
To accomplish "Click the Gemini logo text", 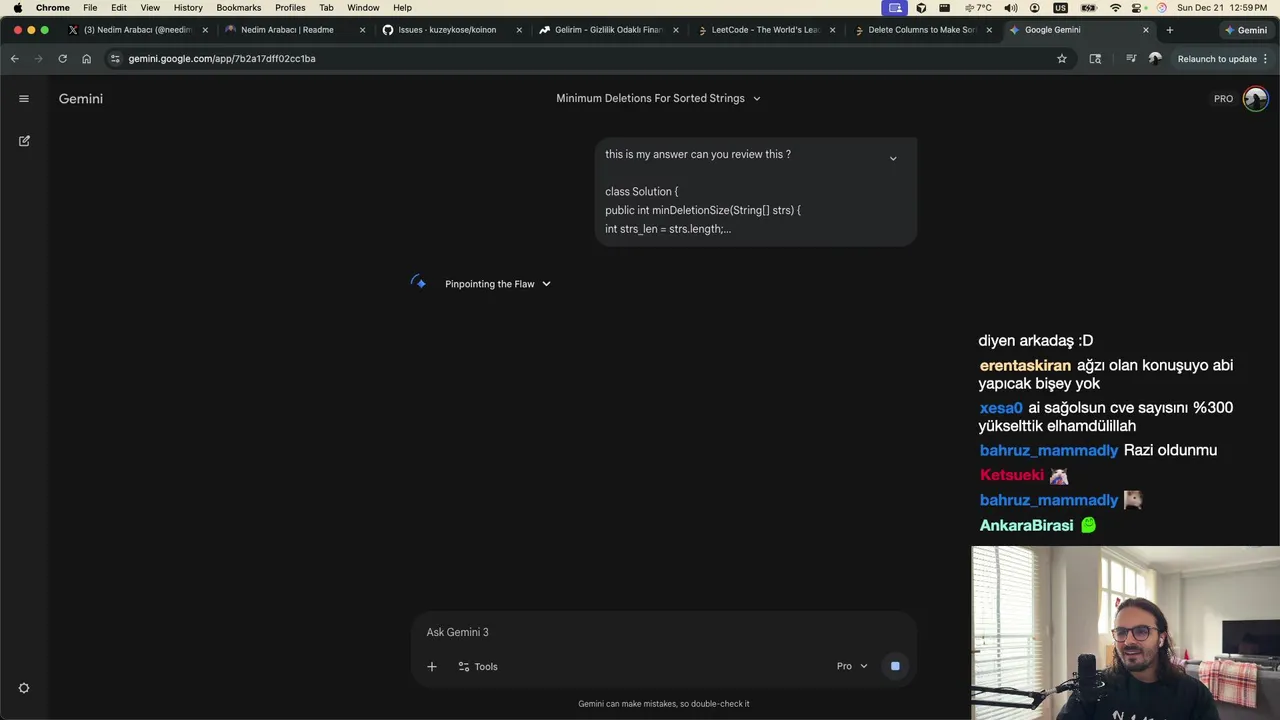I will (81, 98).
